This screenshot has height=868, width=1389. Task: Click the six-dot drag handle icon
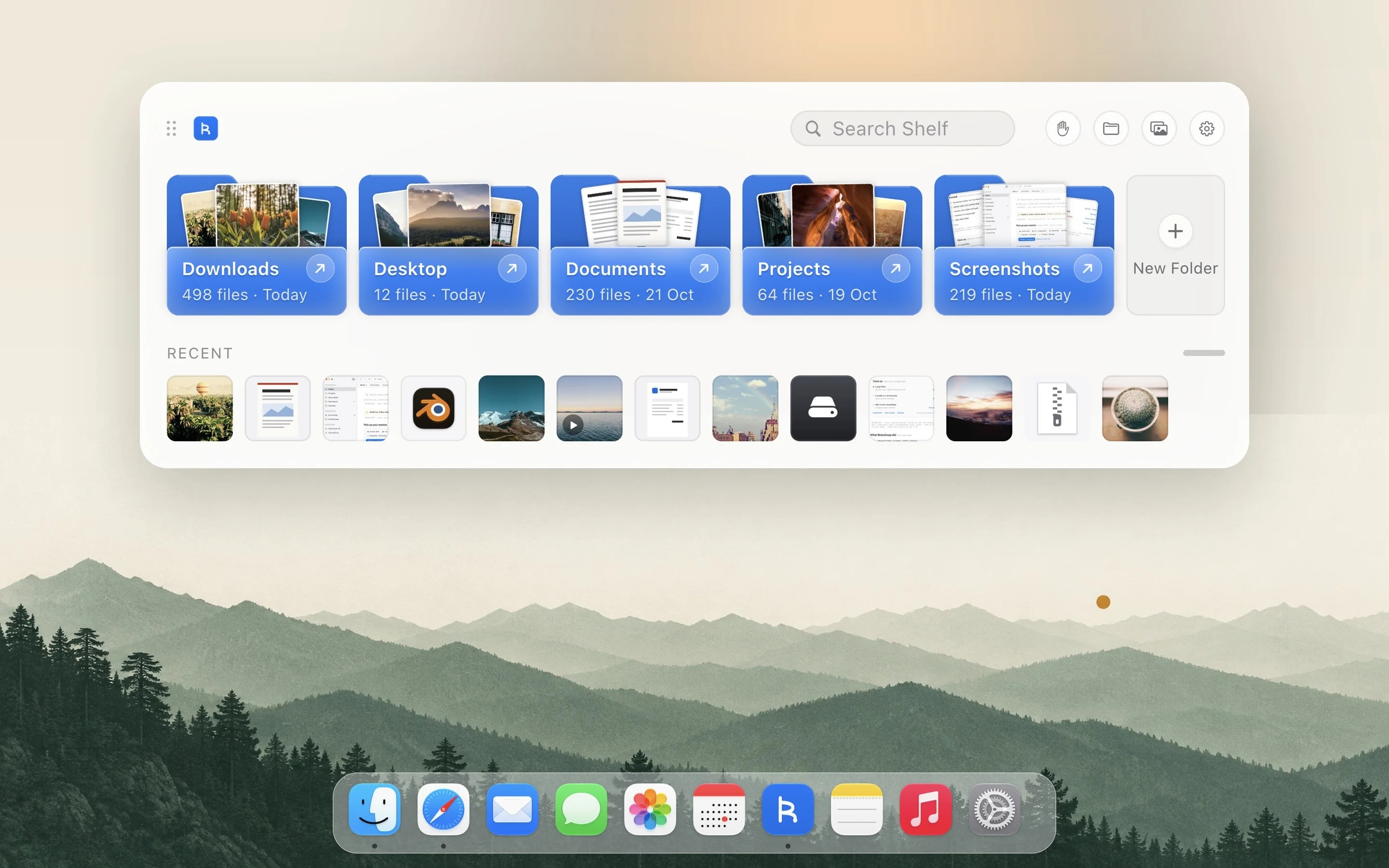coord(171,128)
